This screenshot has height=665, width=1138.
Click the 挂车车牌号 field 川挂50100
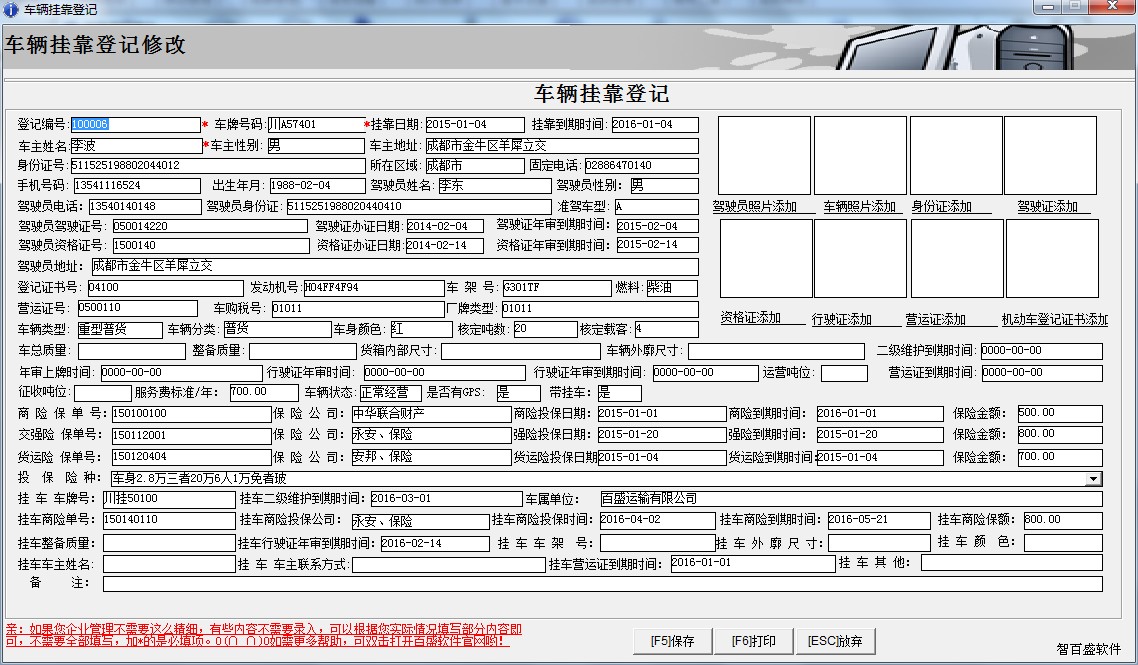169,499
